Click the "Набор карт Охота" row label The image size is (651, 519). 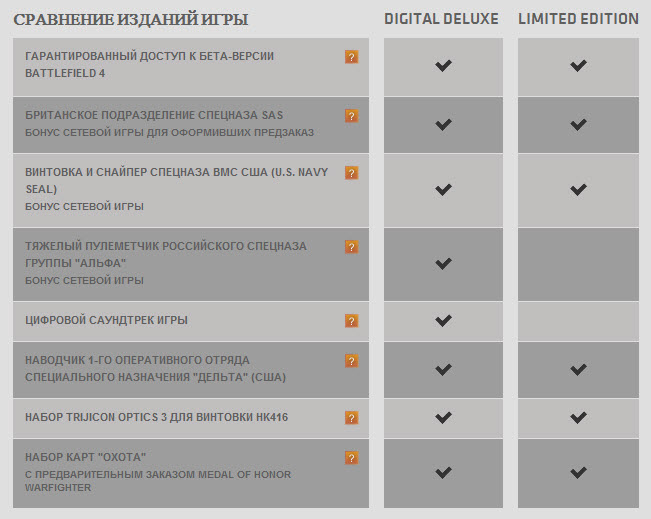tap(86, 457)
